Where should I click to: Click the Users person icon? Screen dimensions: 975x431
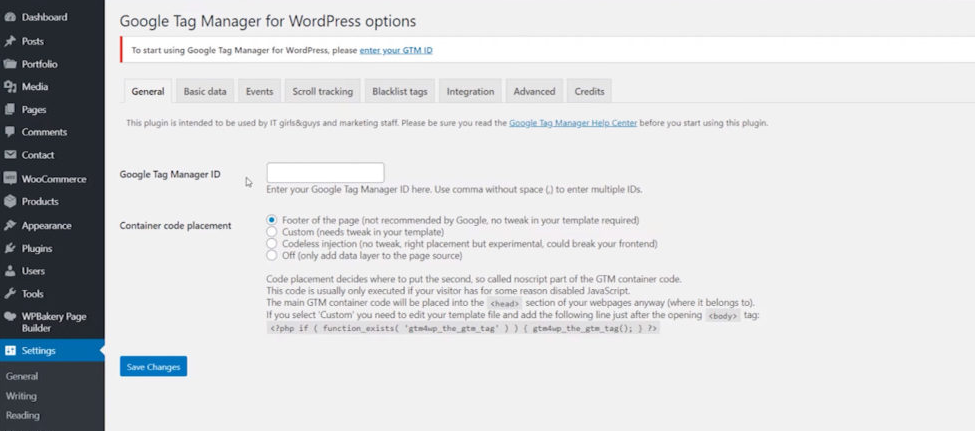point(10,271)
